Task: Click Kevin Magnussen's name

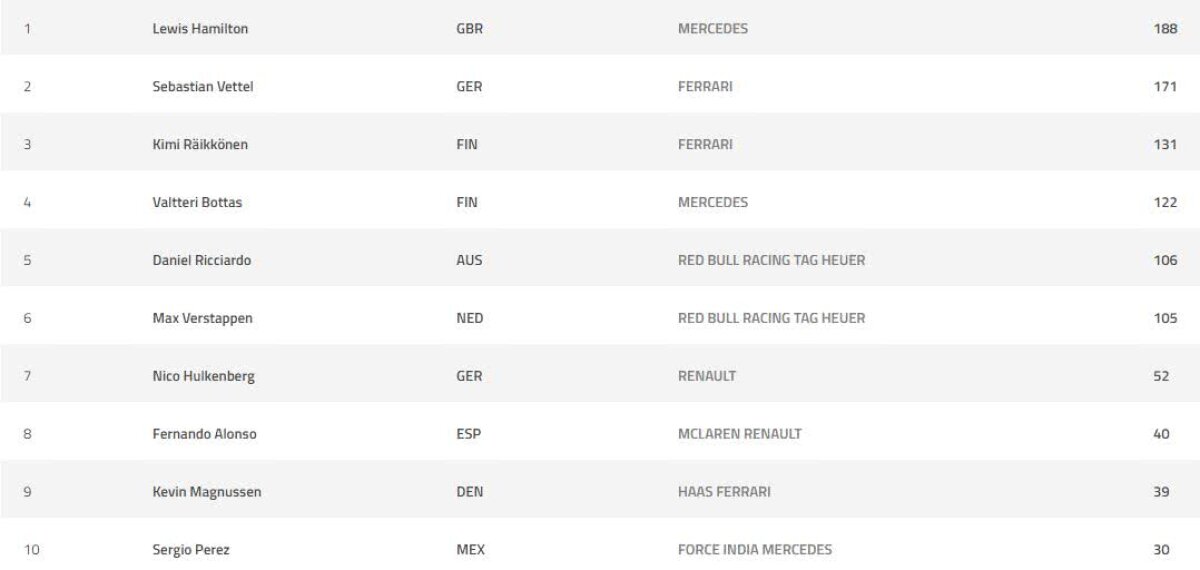Action: 207,492
